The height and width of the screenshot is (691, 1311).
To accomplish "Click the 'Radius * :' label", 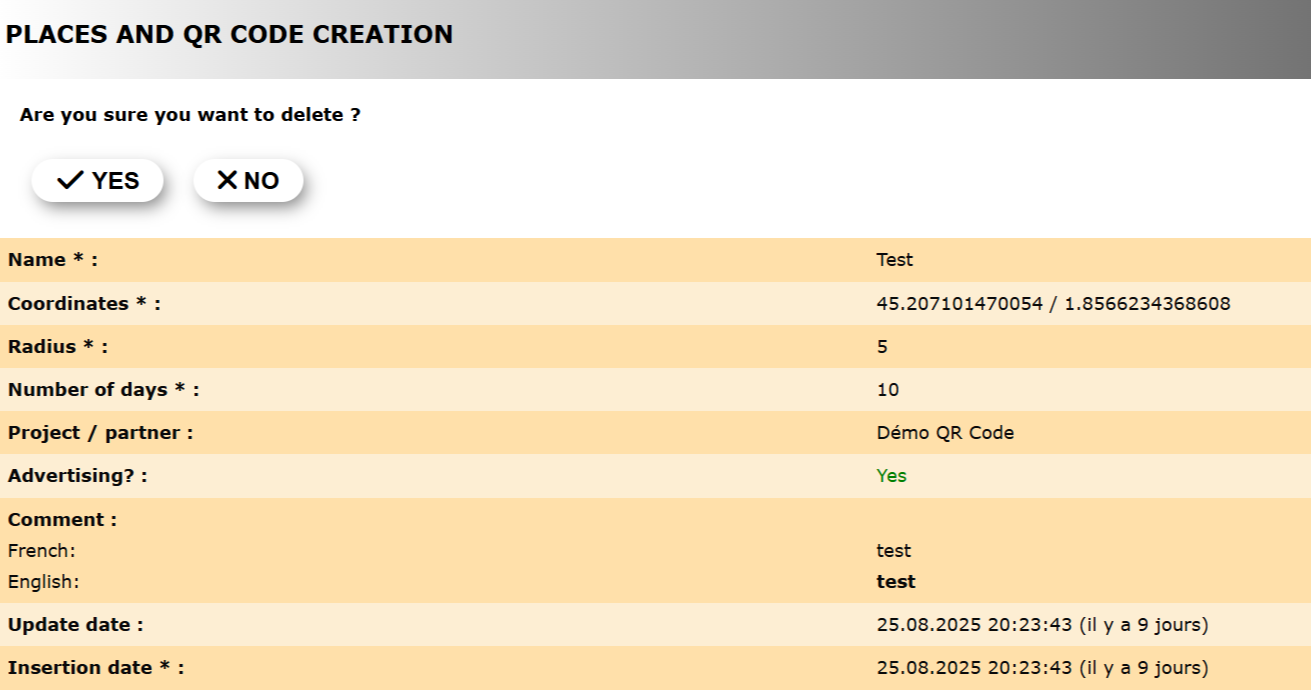I will pyautogui.click(x=58, y=347).
